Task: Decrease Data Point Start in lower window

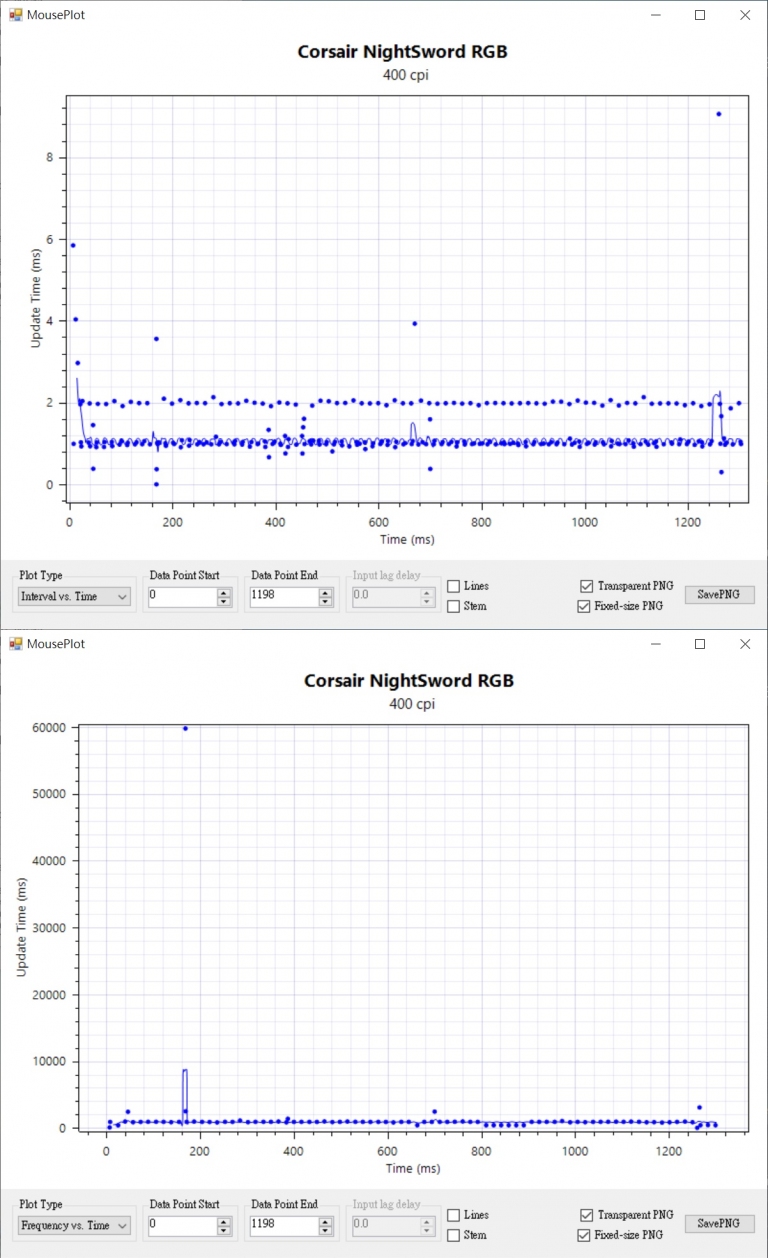Action: pyautogui.click(x=225, y=1230)
